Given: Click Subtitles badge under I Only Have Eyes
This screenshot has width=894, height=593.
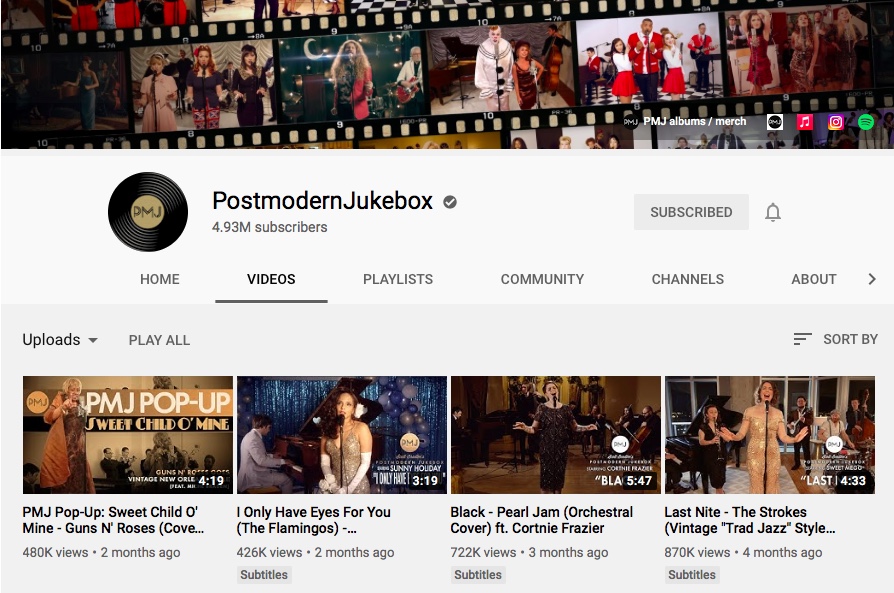Looking at the screenshot, I should (264, 575).
